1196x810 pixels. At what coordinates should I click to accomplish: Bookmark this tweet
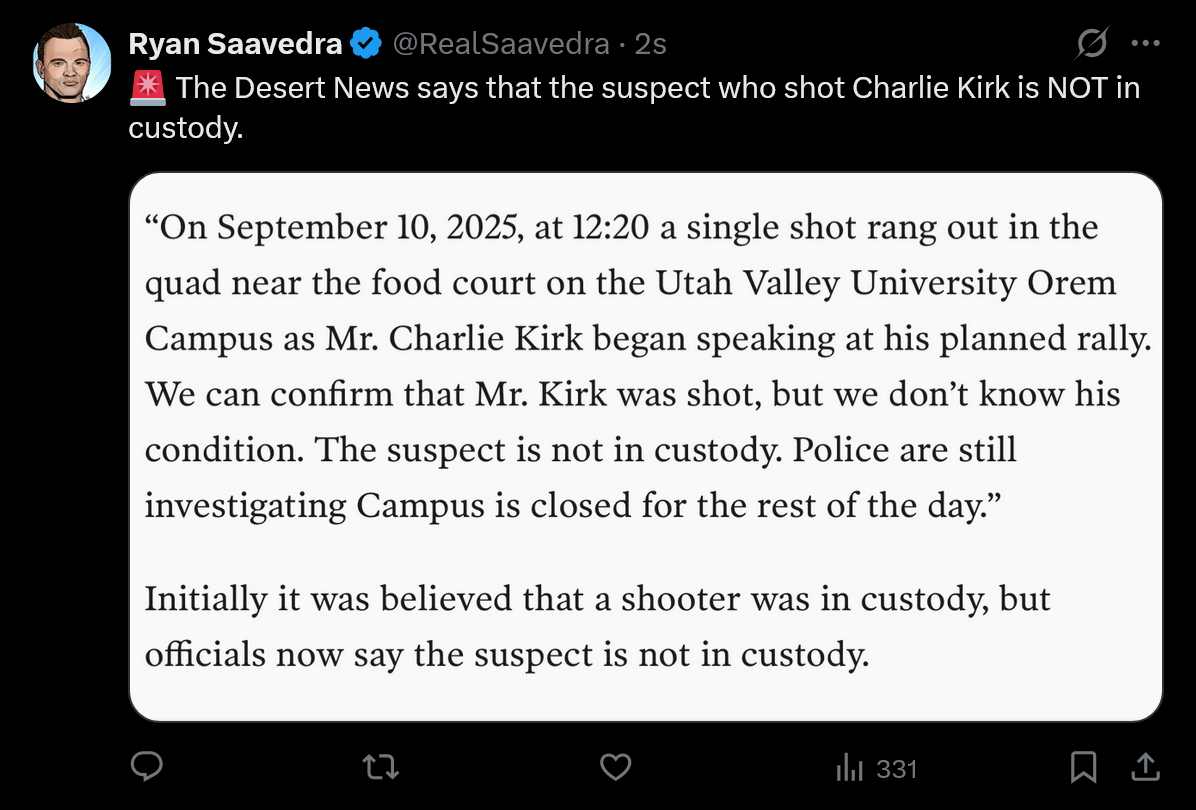click(1083, 767)
